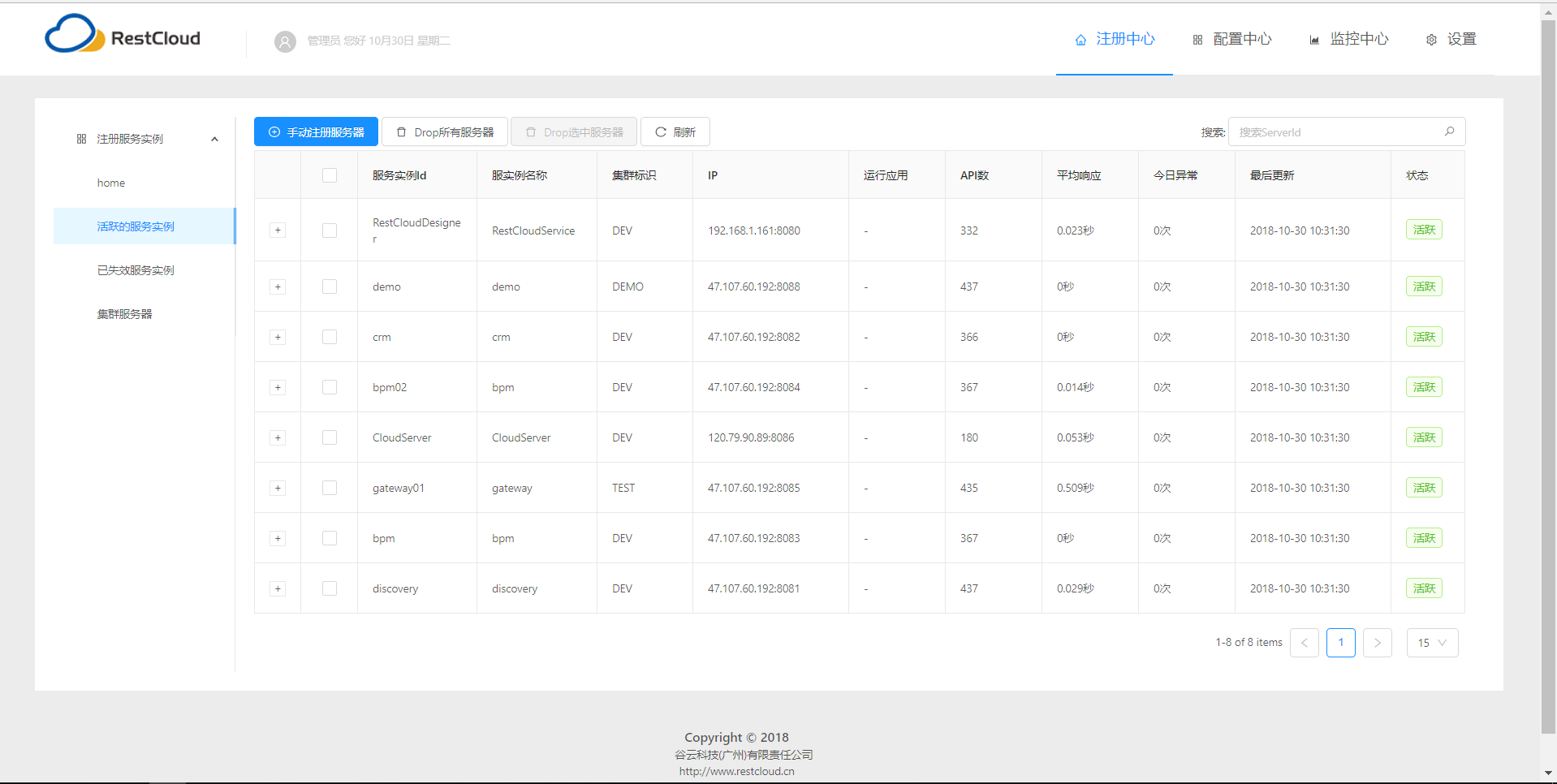Check the CloudServer row checkbox

pos(330,437)
